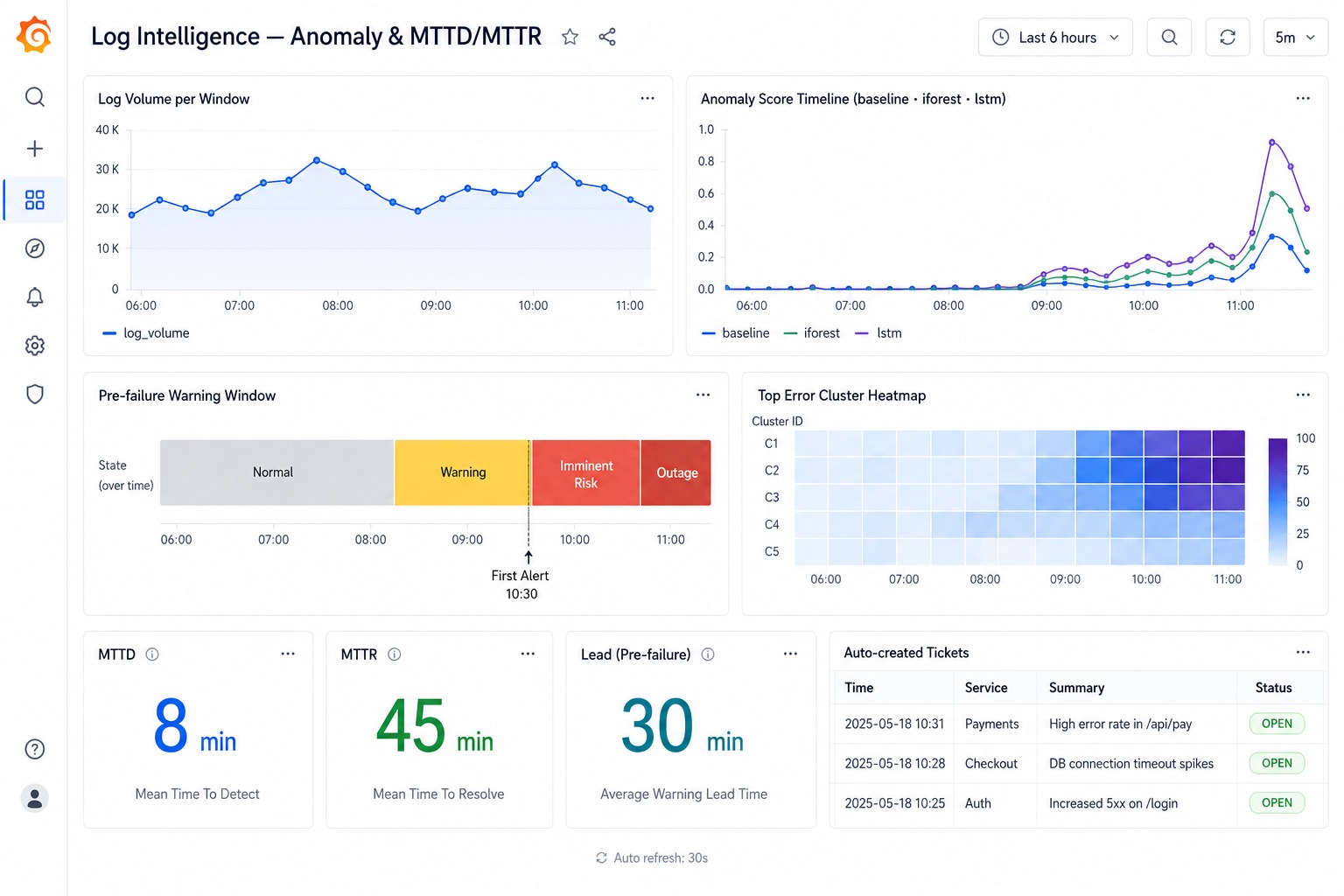
Task: Share the dashboard via share icon
Action: (607, 37)
